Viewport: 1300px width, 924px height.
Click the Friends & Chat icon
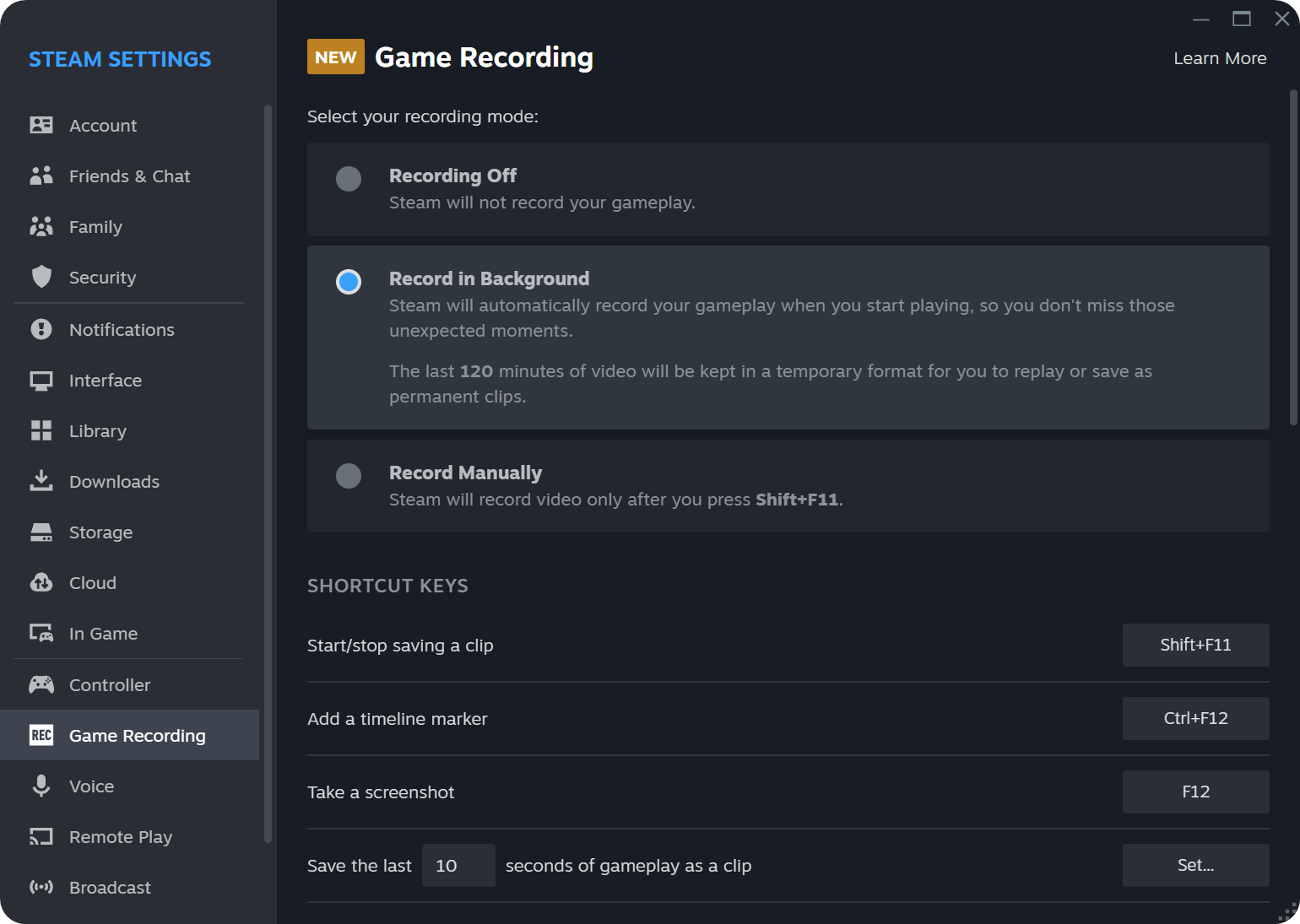click(41, 176)
